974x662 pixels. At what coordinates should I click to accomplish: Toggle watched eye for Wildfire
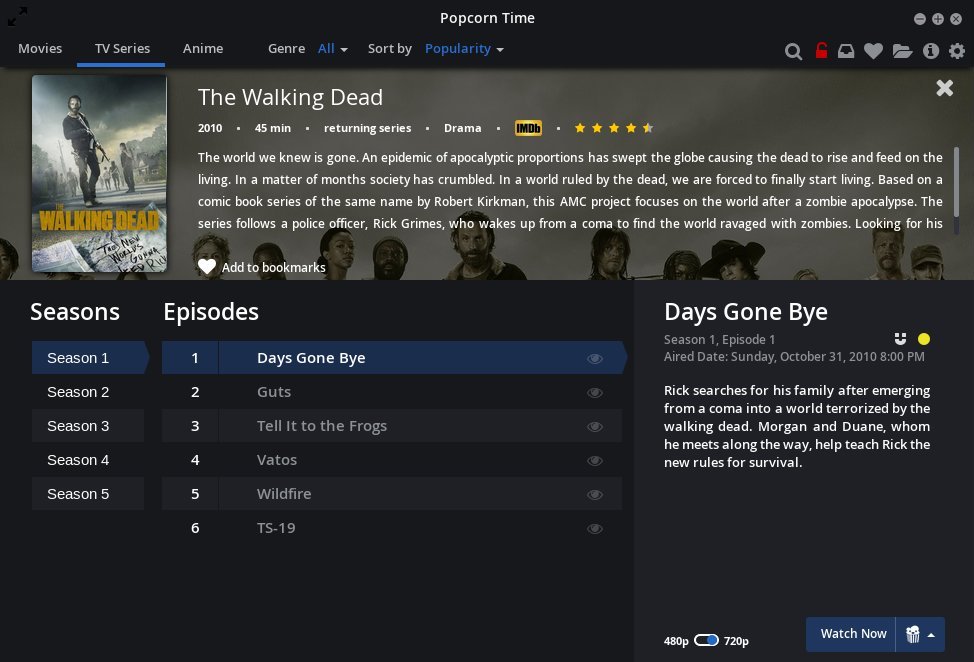pyautogui.click(x=594, y=495)
